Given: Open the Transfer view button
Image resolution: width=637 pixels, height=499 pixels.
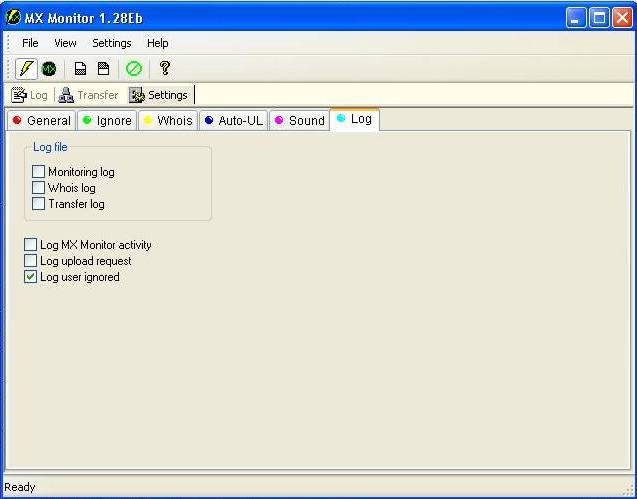Looking at the screenshot, I should (x=88, y=95).
